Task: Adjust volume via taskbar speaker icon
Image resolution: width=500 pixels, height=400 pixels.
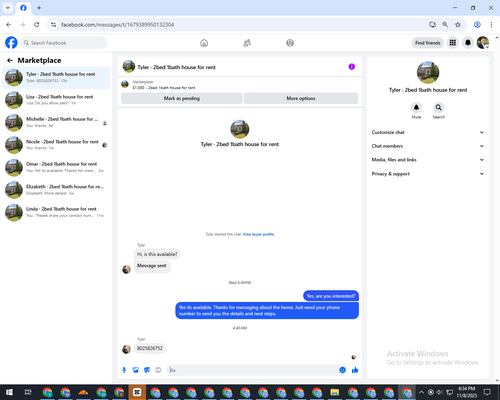Action: [440, 392]
